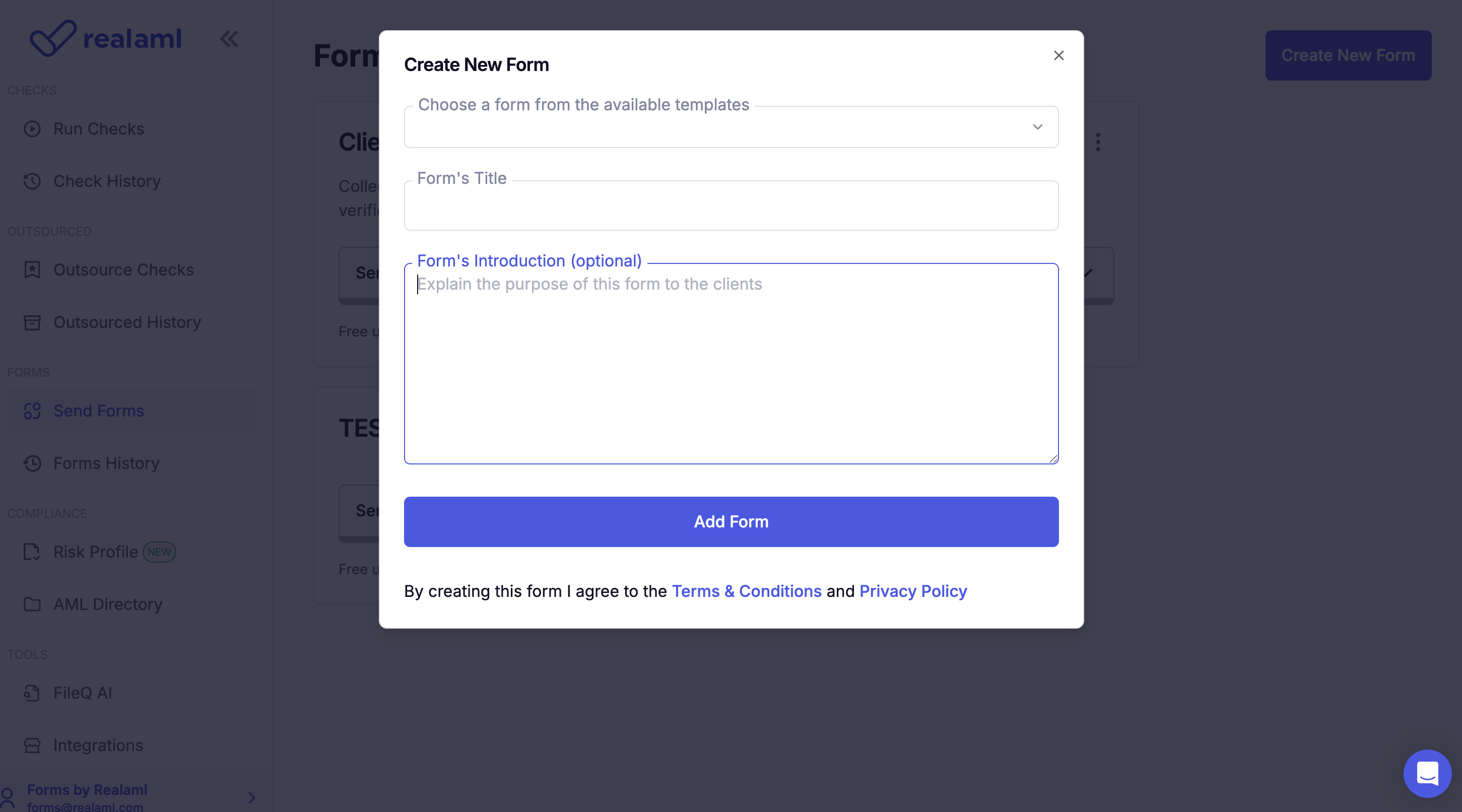Viewport: 1462px width, 812px height.
Task: Open the form templates dropdown
Action: (x=731, y=127)
